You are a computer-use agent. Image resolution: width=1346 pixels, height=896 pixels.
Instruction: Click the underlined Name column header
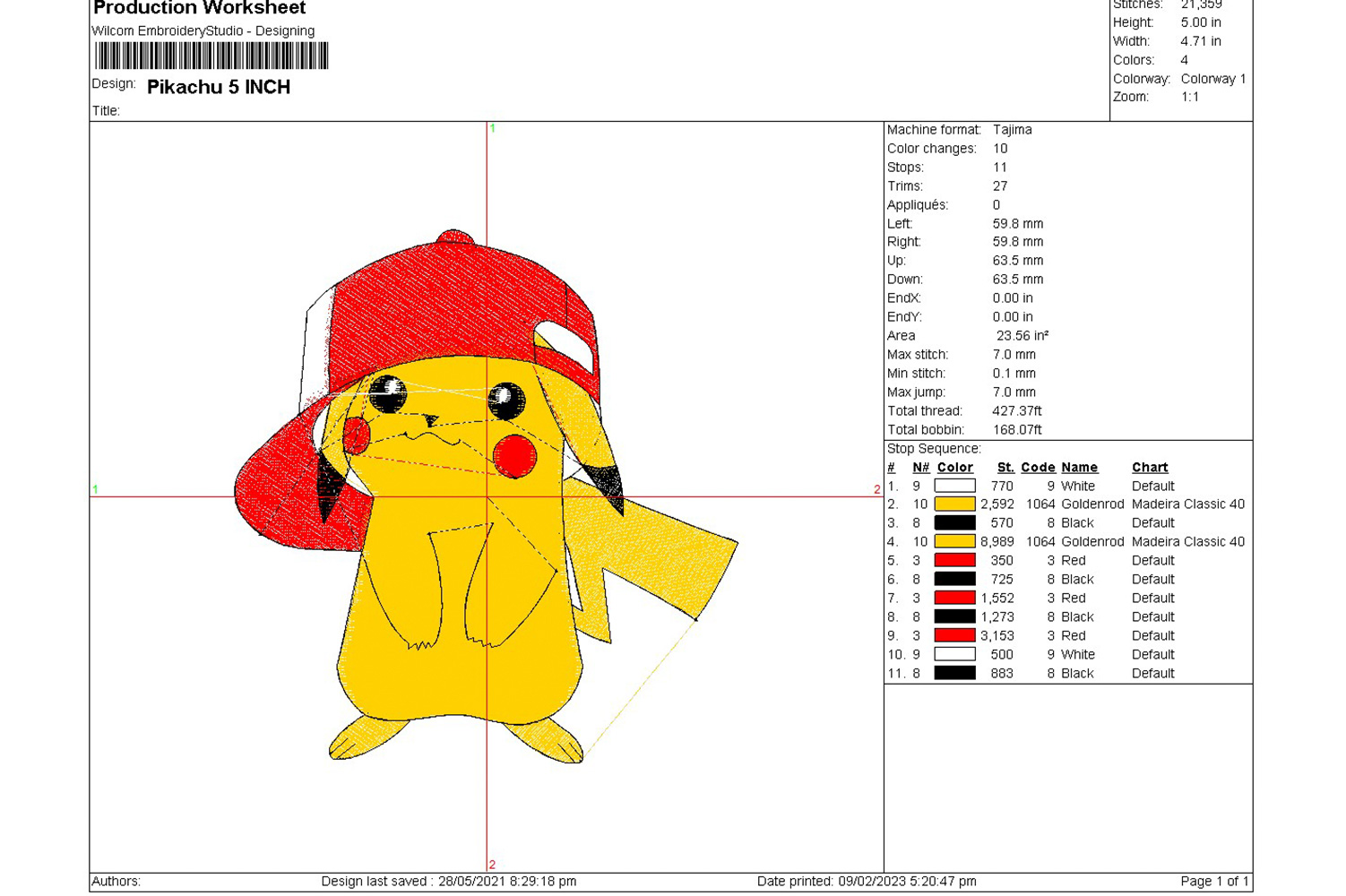1079,468
